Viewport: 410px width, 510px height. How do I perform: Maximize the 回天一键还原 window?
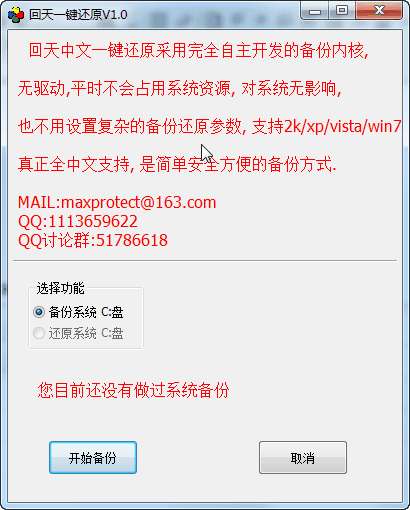341,11
